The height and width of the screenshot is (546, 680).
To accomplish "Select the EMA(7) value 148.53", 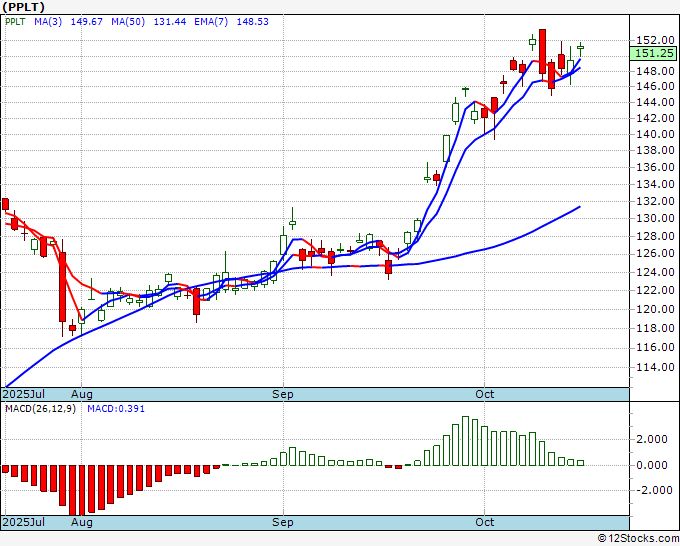I will coord(253,22).
